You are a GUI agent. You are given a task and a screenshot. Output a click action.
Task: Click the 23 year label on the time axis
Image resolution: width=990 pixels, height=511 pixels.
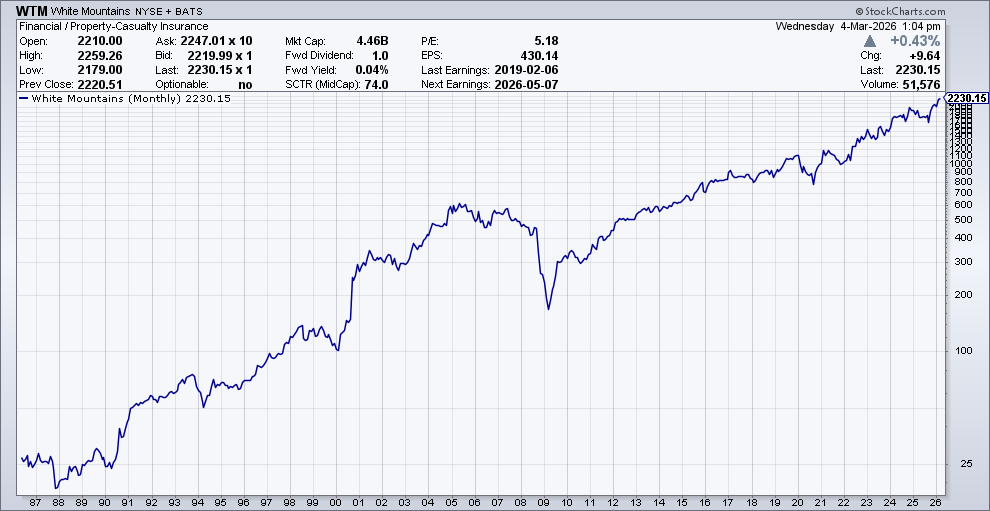(868, 503)
